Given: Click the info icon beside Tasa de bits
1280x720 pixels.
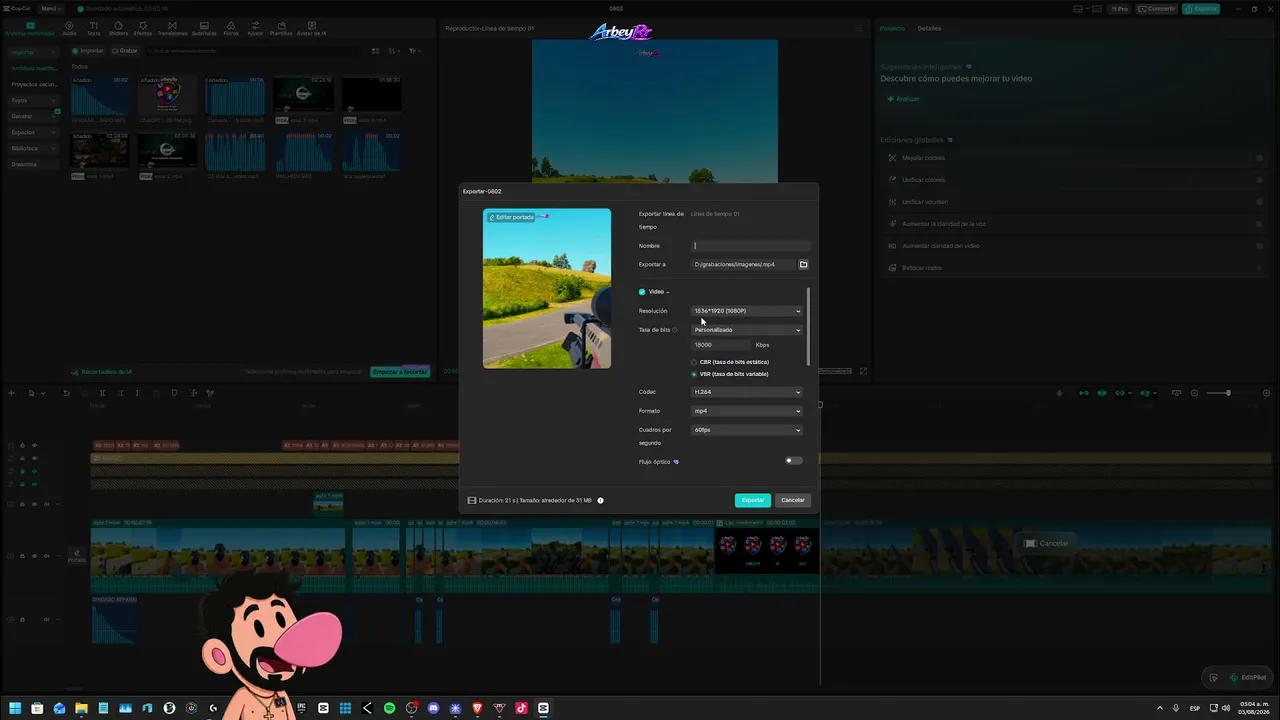Looking at the screenshot, I should [675, 330].
